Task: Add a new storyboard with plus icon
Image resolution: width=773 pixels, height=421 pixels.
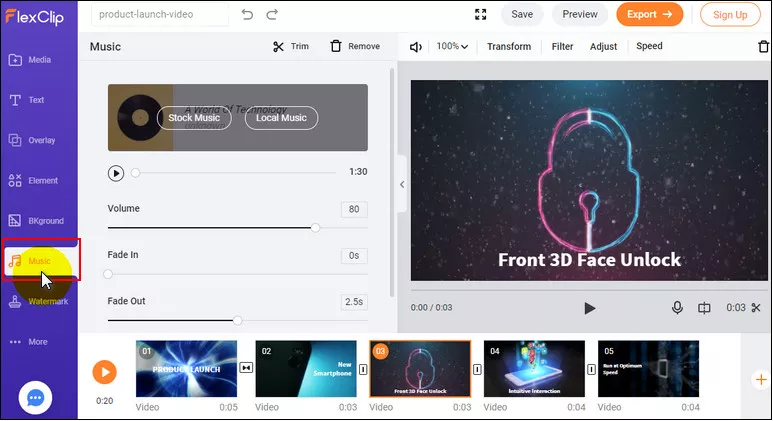Action: (x=761, y=380)
